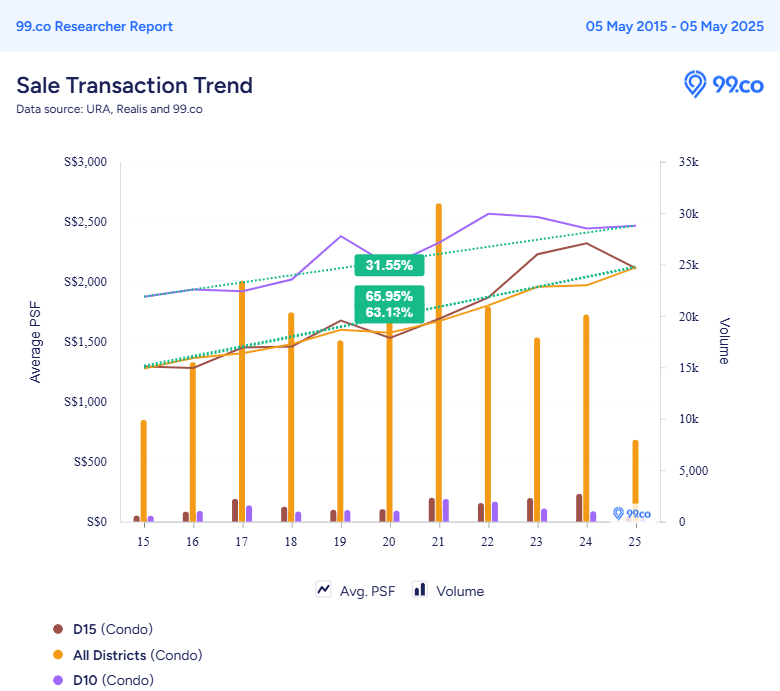780x691 pixels.
Task: Select the 31.55% trend label badge
Action: (x=390, y=265)
